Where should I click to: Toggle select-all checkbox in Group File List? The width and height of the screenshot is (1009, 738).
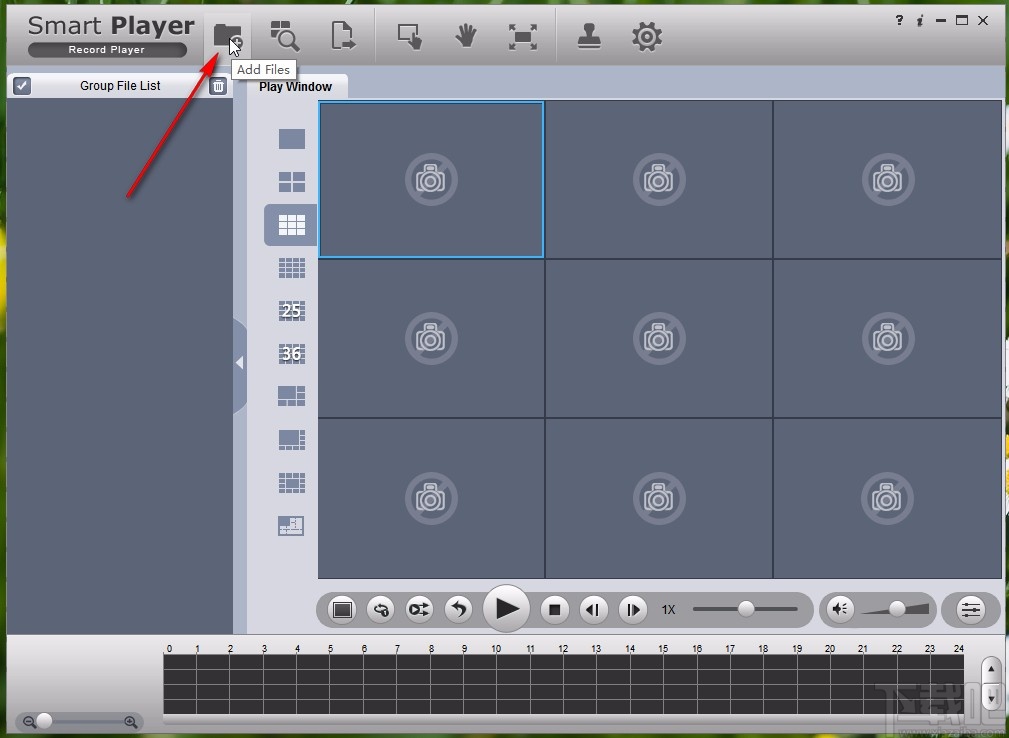point(22,86)
